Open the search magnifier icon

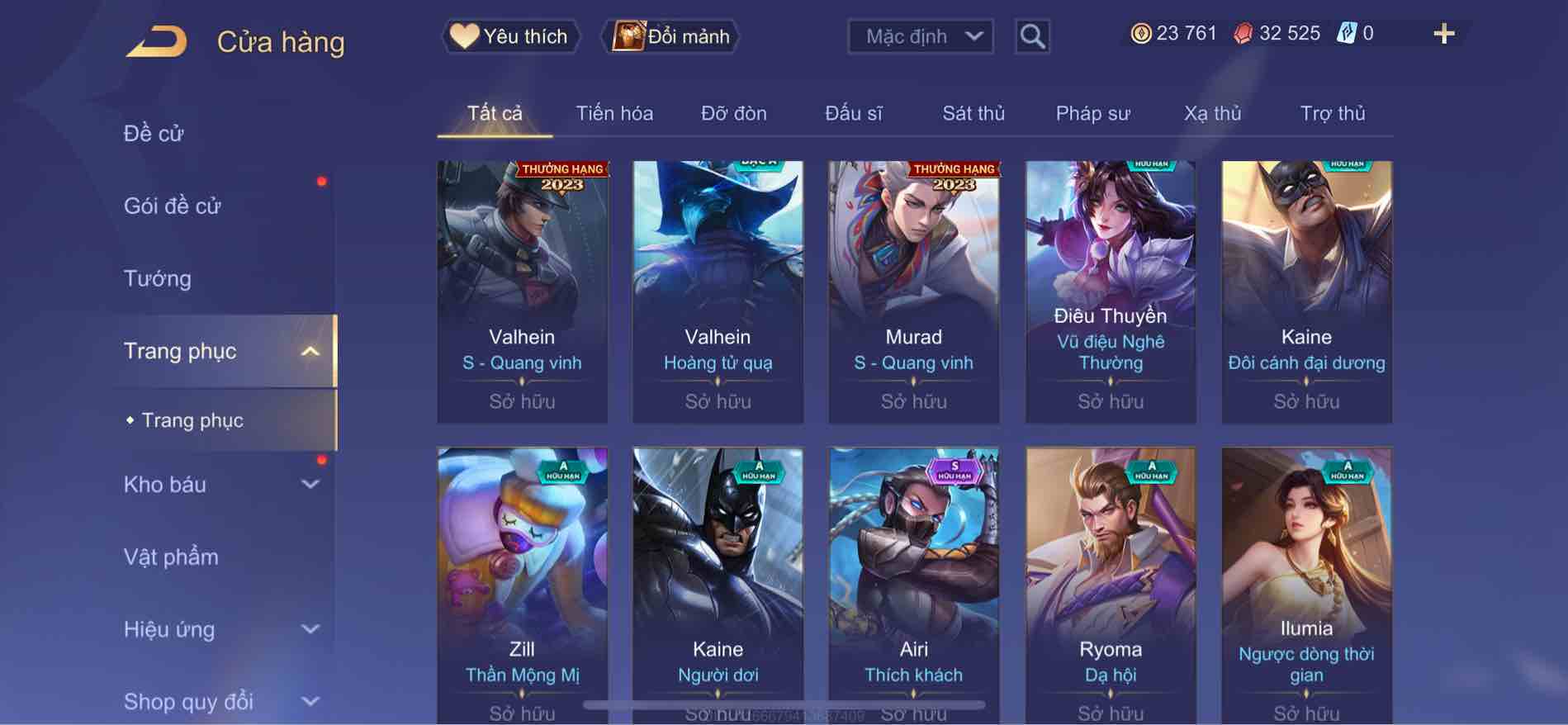coord(1032,36)
